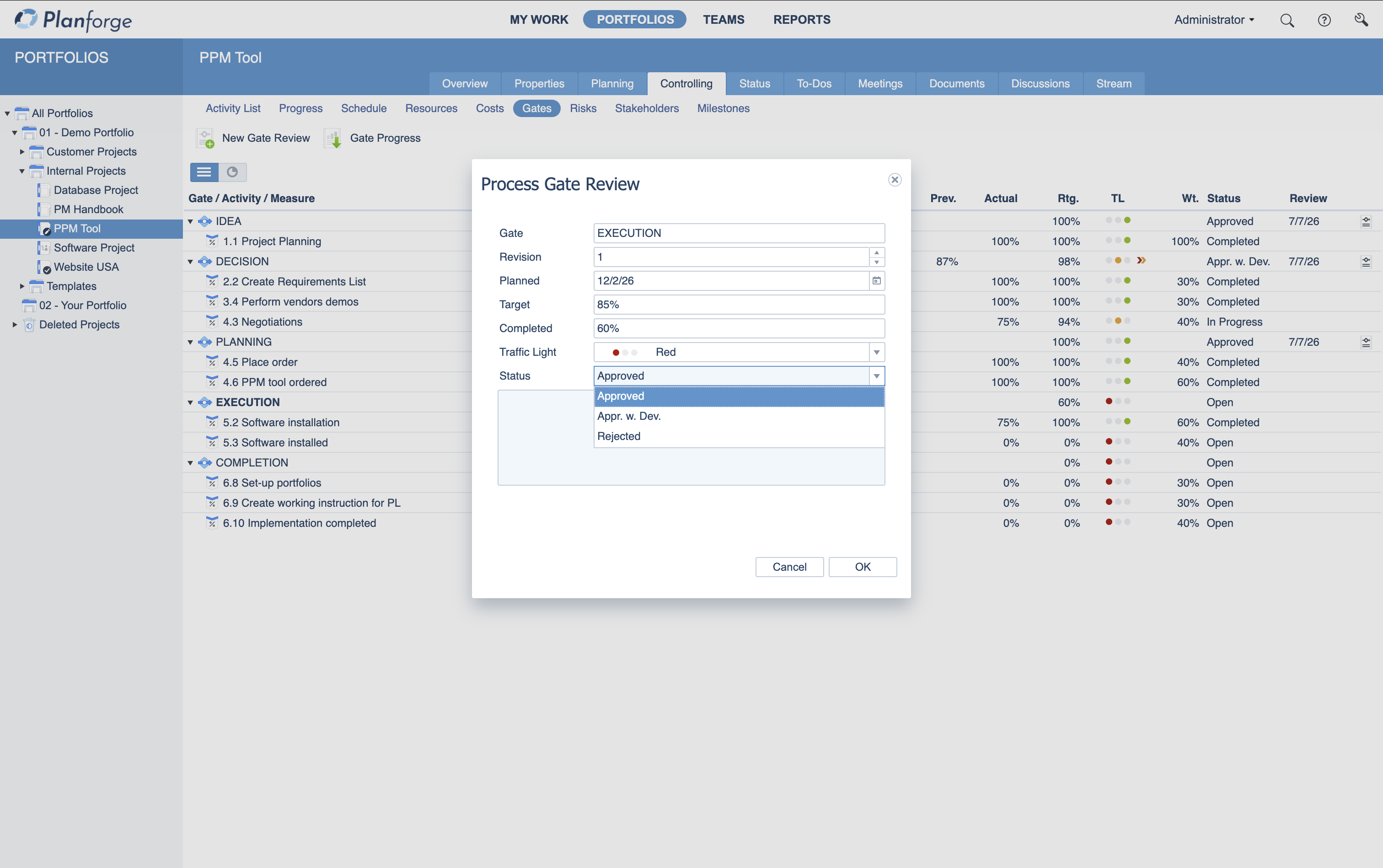Image resolution: width=1383 pixels, height=868 pixels.
Task: Go to REPORTS section
Action: pos(801,20)
